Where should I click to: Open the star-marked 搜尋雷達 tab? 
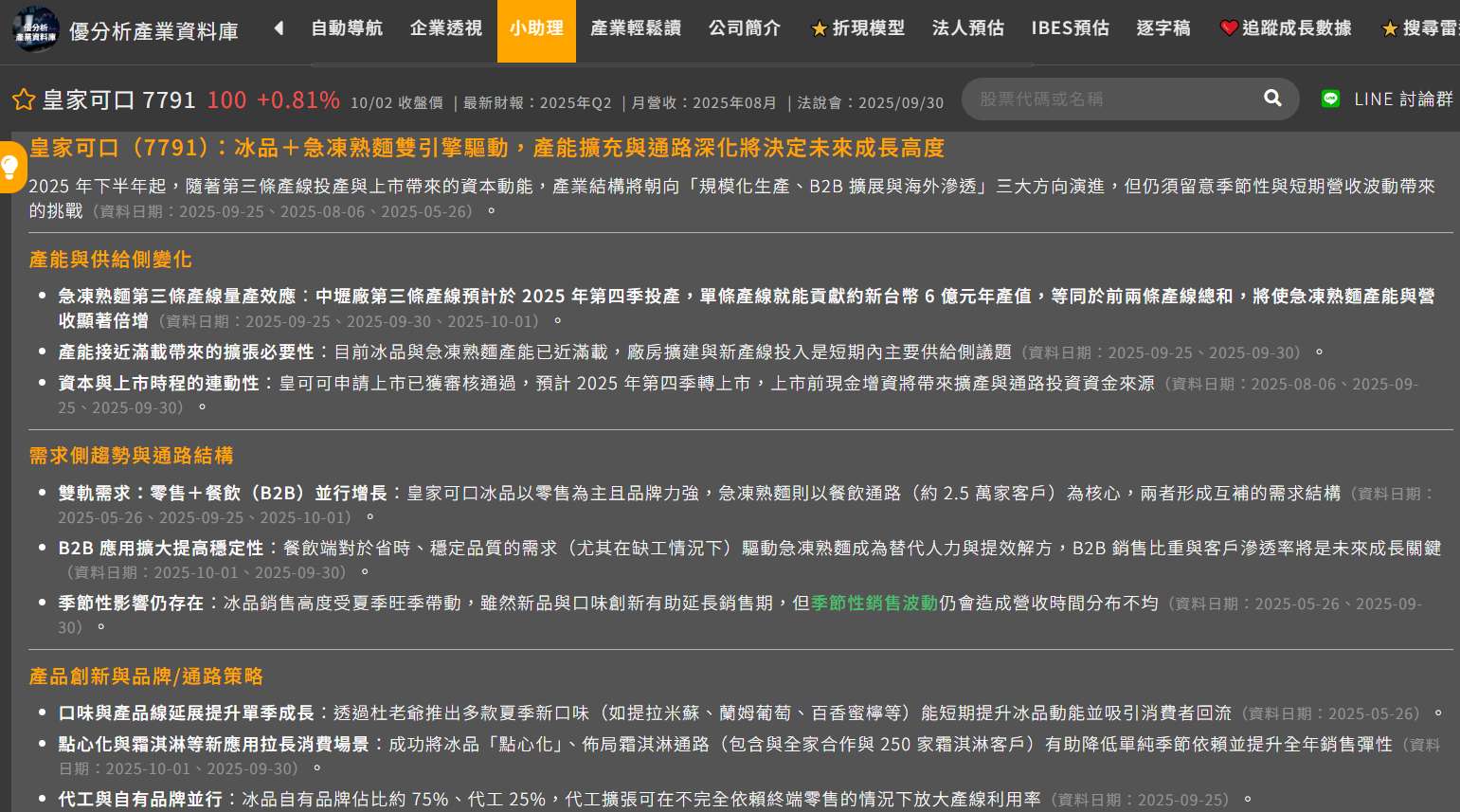[x=1419, y=28]
